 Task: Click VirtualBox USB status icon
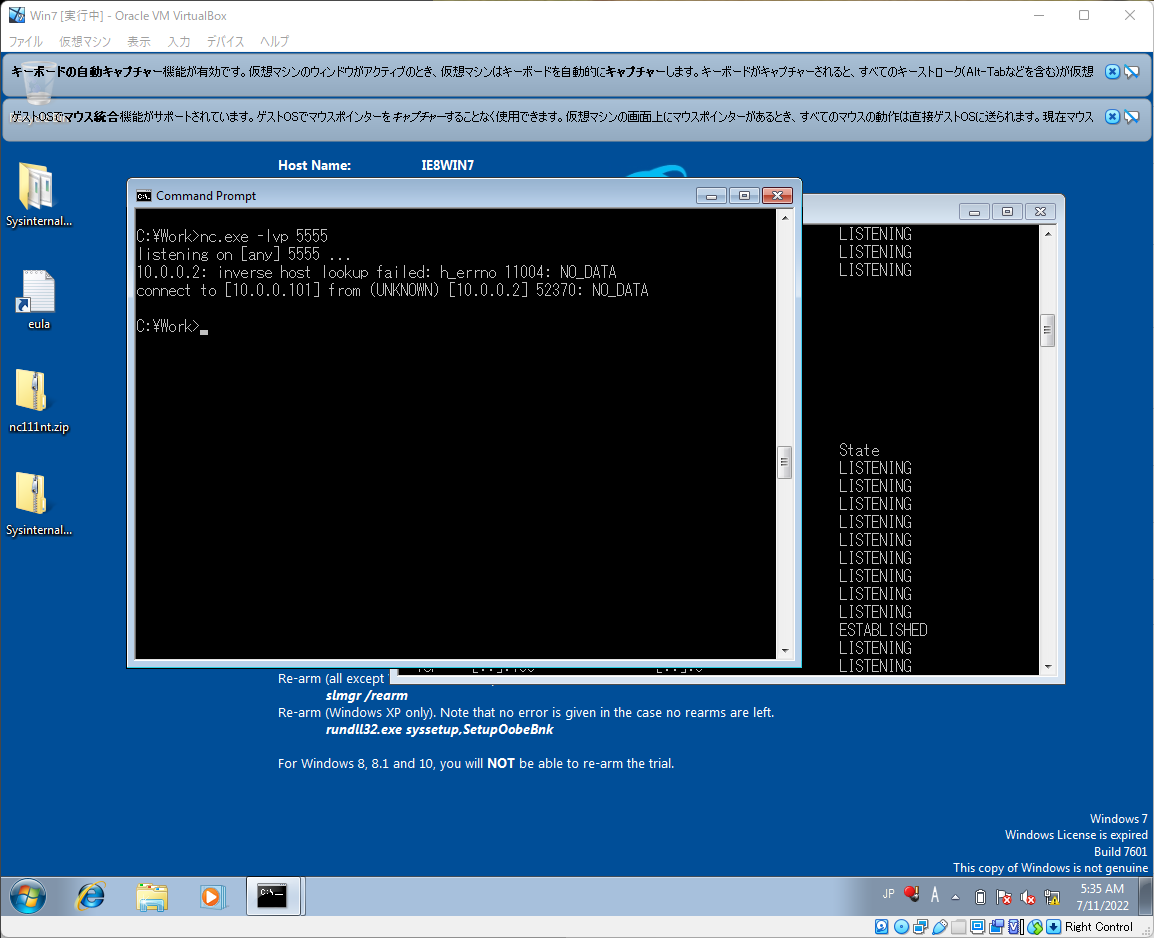(x=940, y=927)
